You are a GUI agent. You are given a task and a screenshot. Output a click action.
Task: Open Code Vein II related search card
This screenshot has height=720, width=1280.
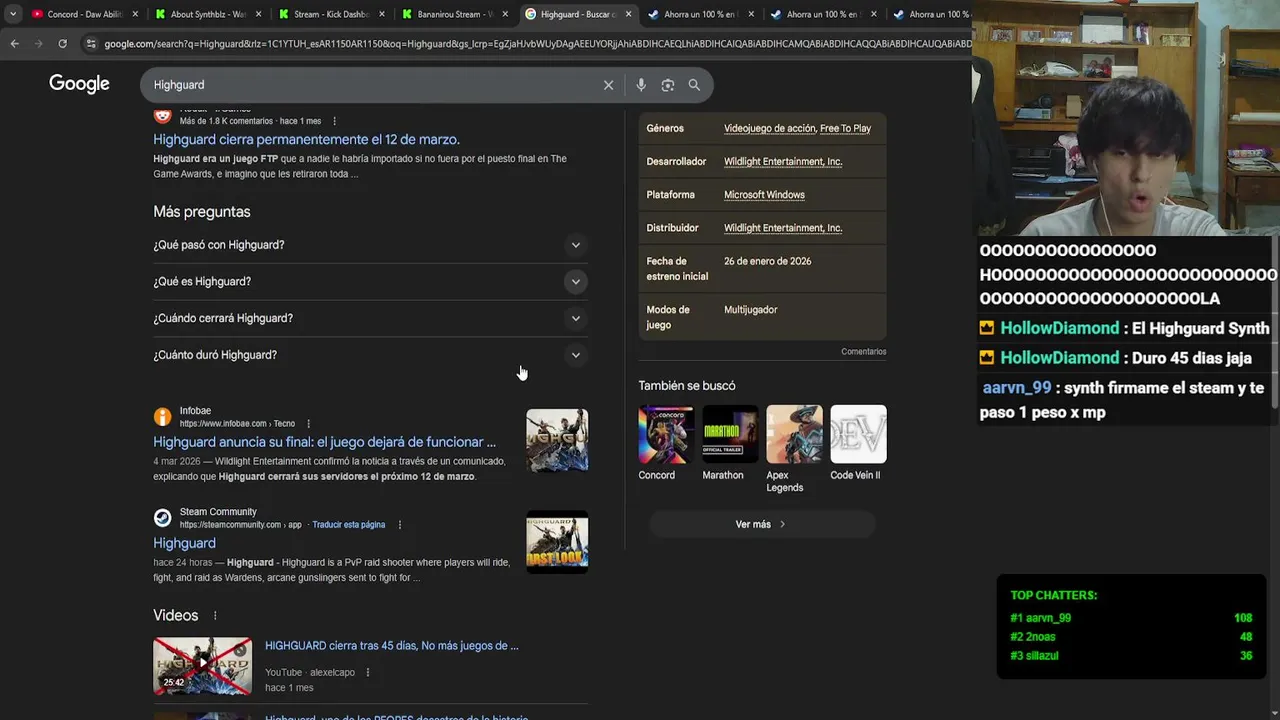[858, 443]
